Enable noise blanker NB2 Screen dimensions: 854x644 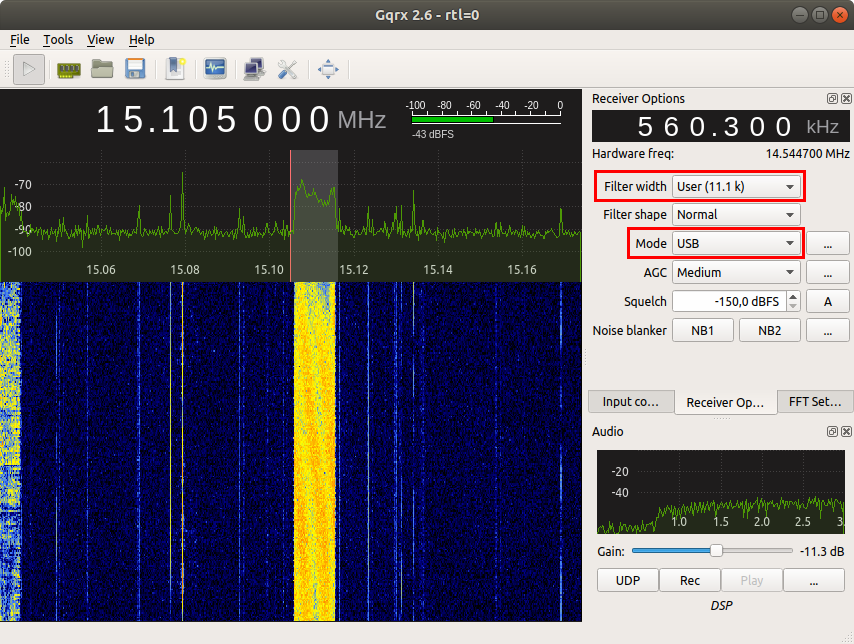point(769,330)
